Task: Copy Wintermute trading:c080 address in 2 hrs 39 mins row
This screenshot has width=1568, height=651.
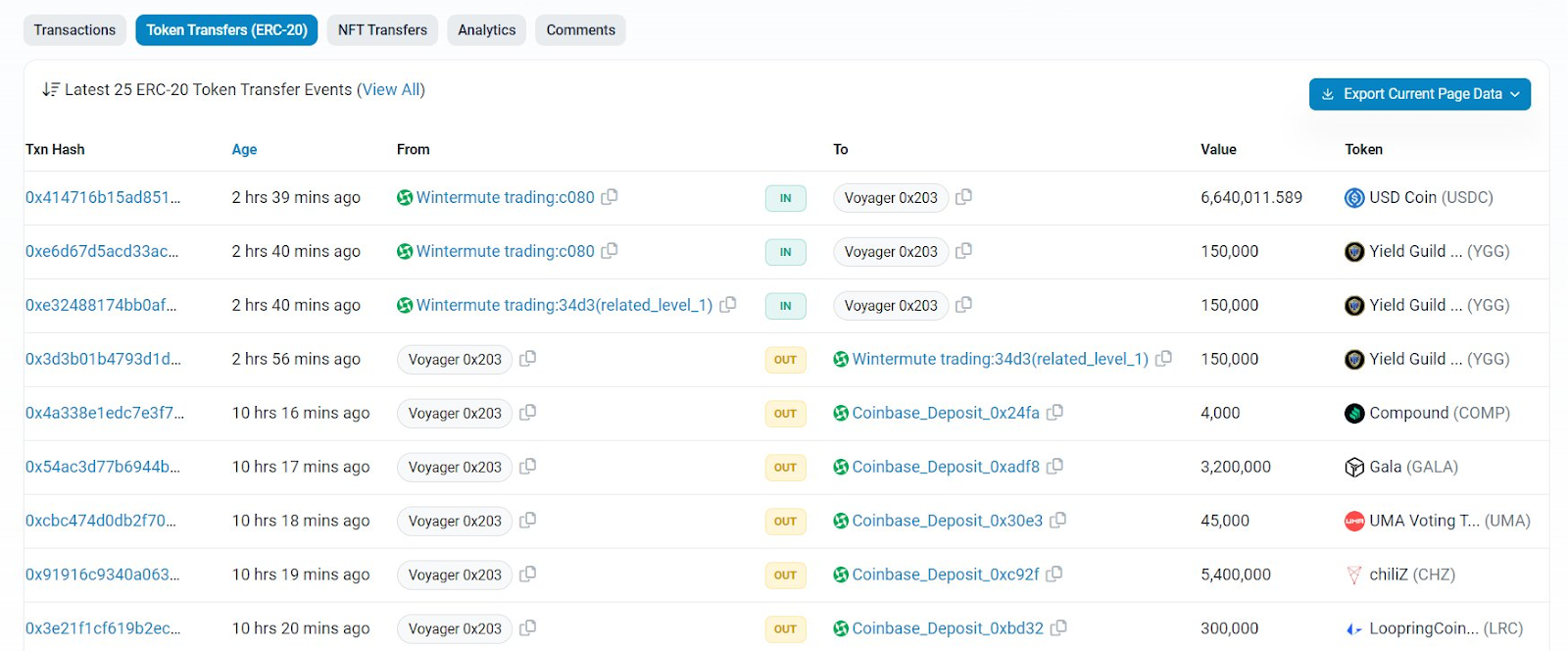Action: point(610,197)
